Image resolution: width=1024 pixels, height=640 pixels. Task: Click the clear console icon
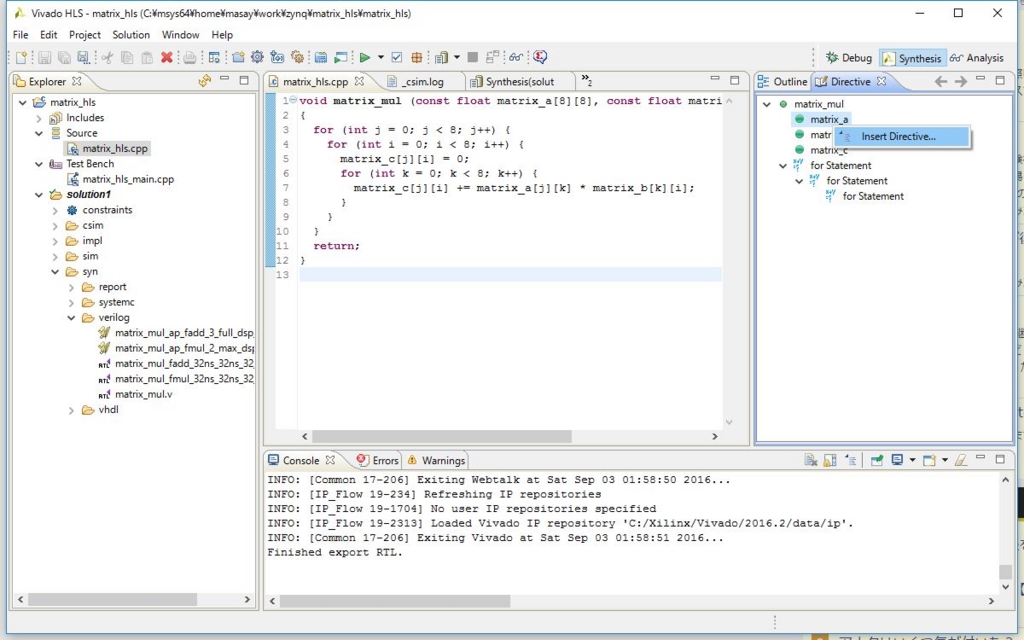(x=811, y=460)
